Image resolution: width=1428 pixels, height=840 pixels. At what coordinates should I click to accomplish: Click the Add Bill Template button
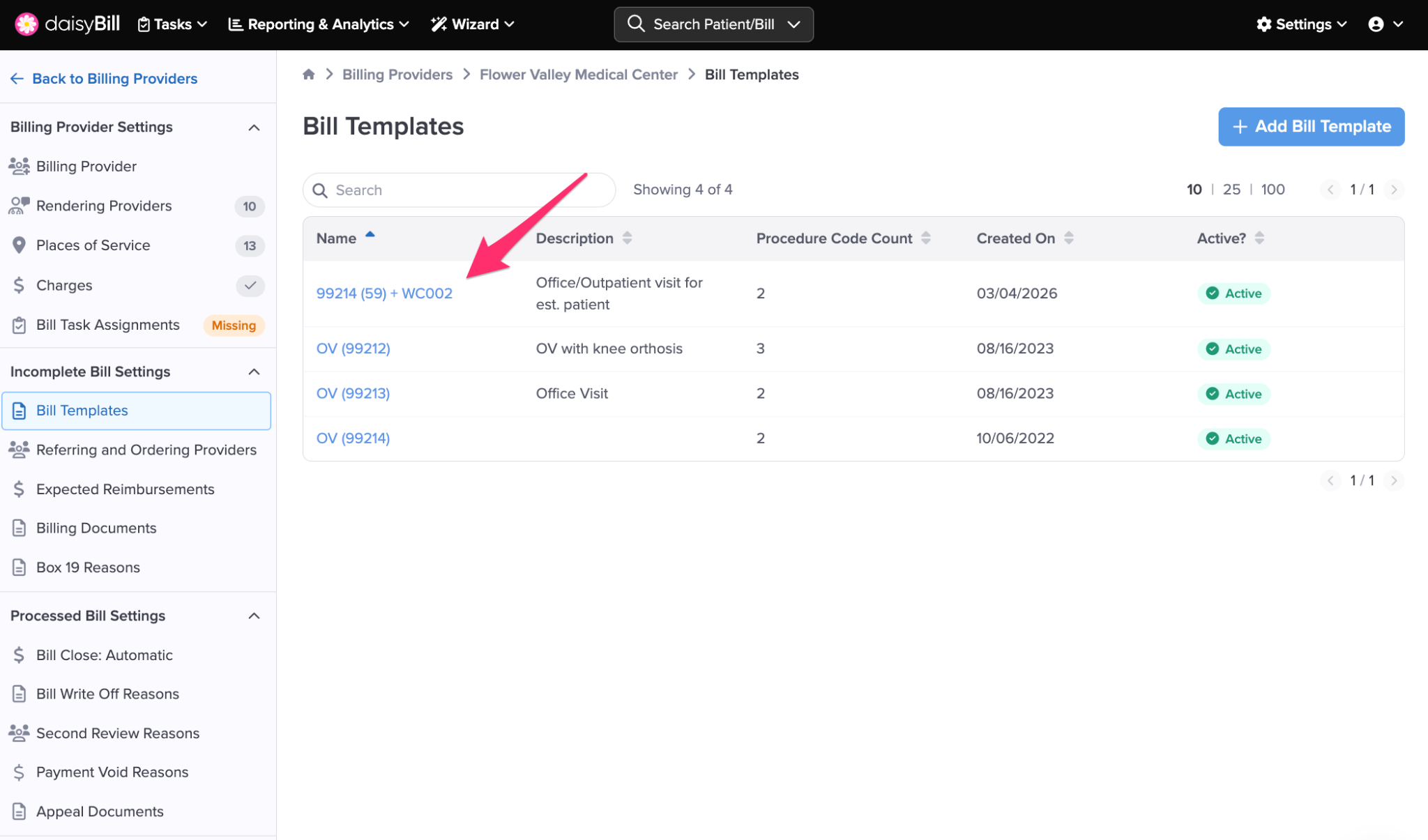[1311, 127]
